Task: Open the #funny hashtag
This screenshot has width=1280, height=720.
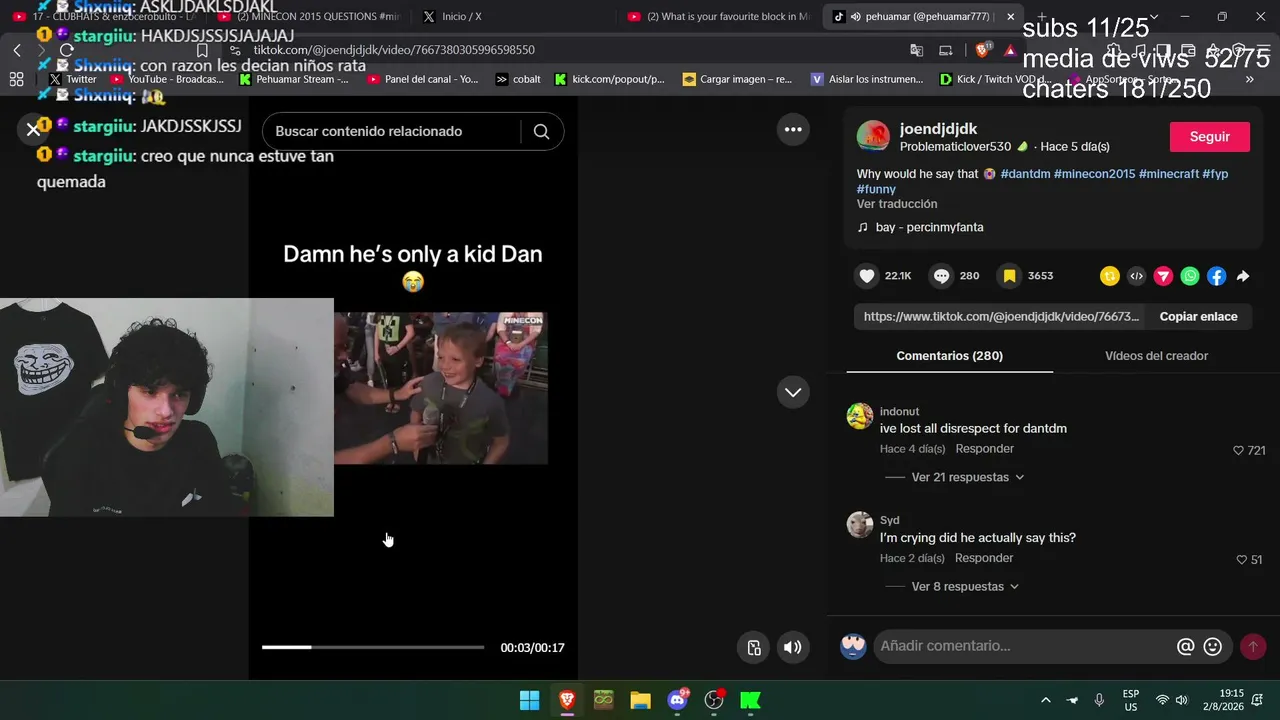Action: (876, 189)
